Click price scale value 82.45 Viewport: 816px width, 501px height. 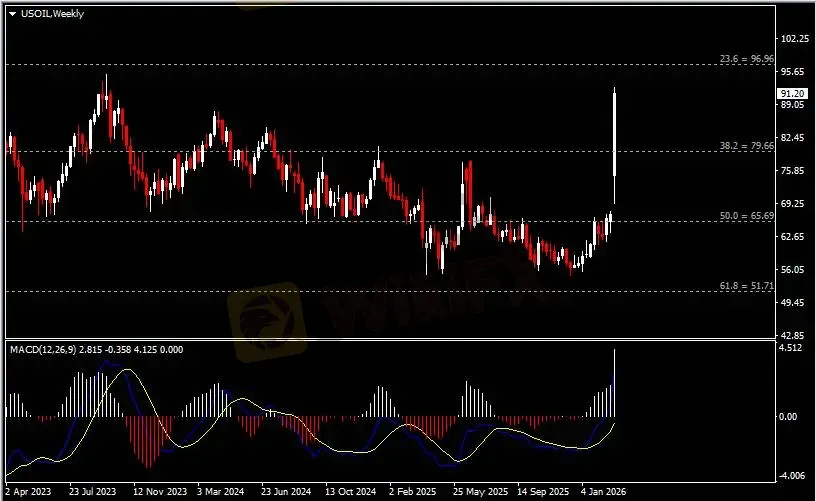pos(793,137)
